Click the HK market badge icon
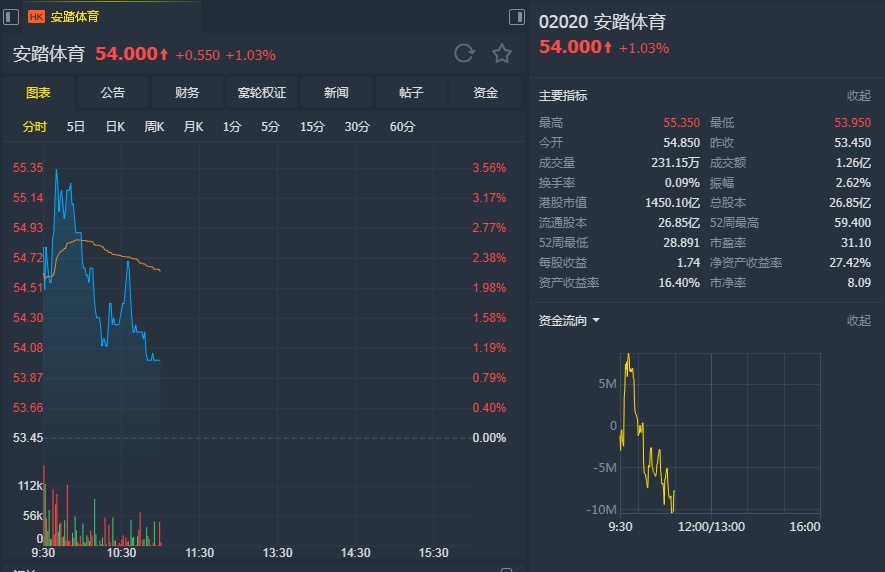This screenshot has height=572, width=885. click(x=36, y=16)
